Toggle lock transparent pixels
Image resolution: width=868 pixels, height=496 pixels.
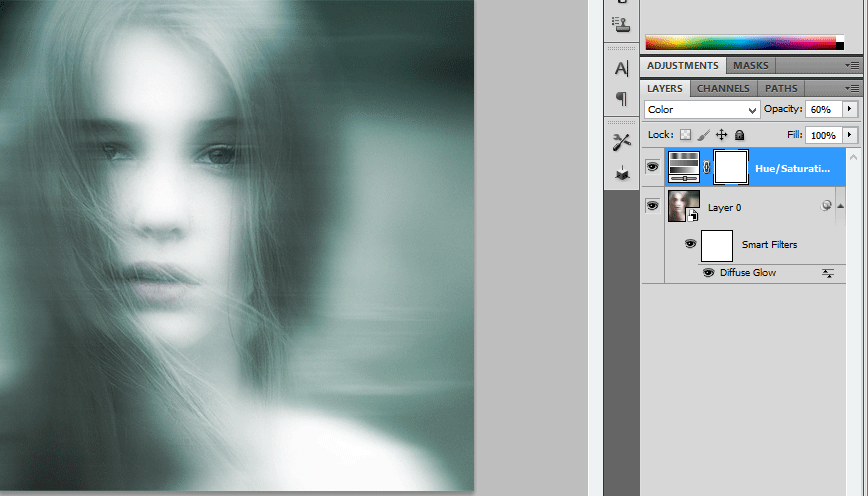point(685,135)
